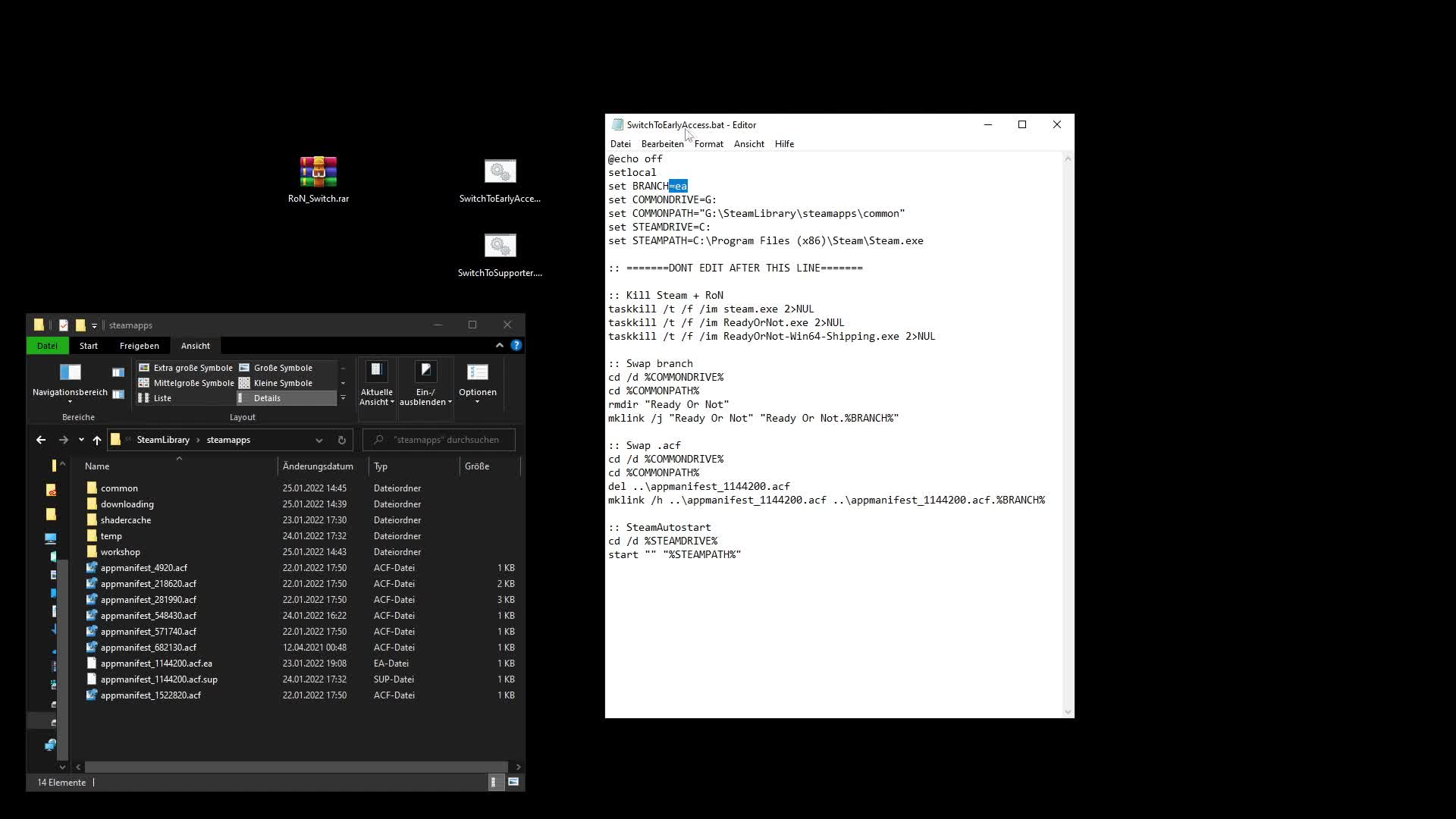Click SteamLibrary in the address breadcrumb
The image size is (1456, 819).
[x=163, y=440]
